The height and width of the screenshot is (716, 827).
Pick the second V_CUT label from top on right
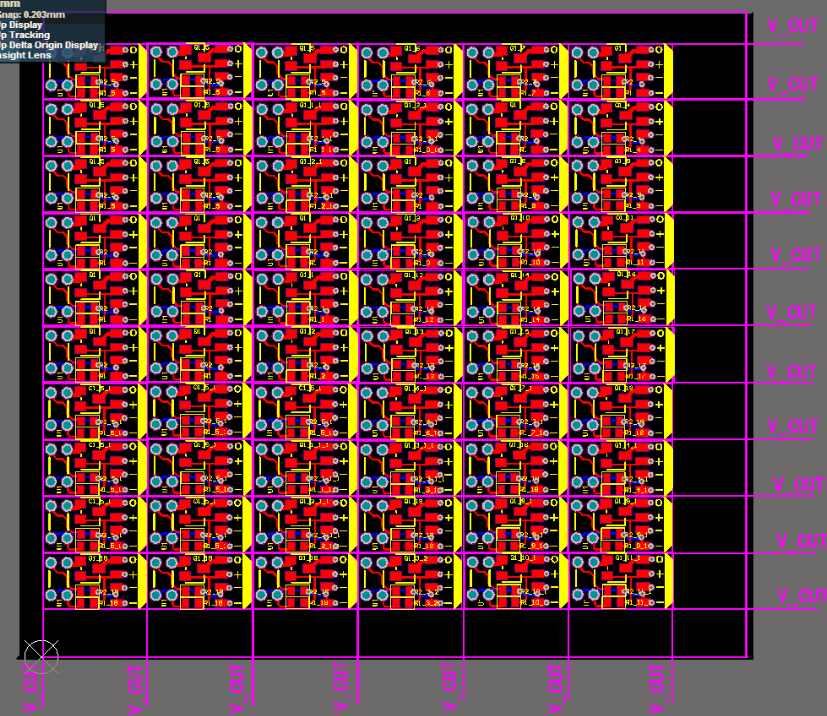point(793,85)
